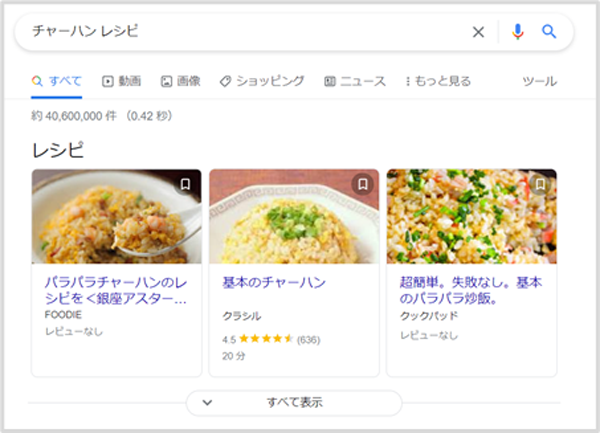Save the クックパッド recipe with bookmark icon
This screenshot has height=433, width=600.
540,184
